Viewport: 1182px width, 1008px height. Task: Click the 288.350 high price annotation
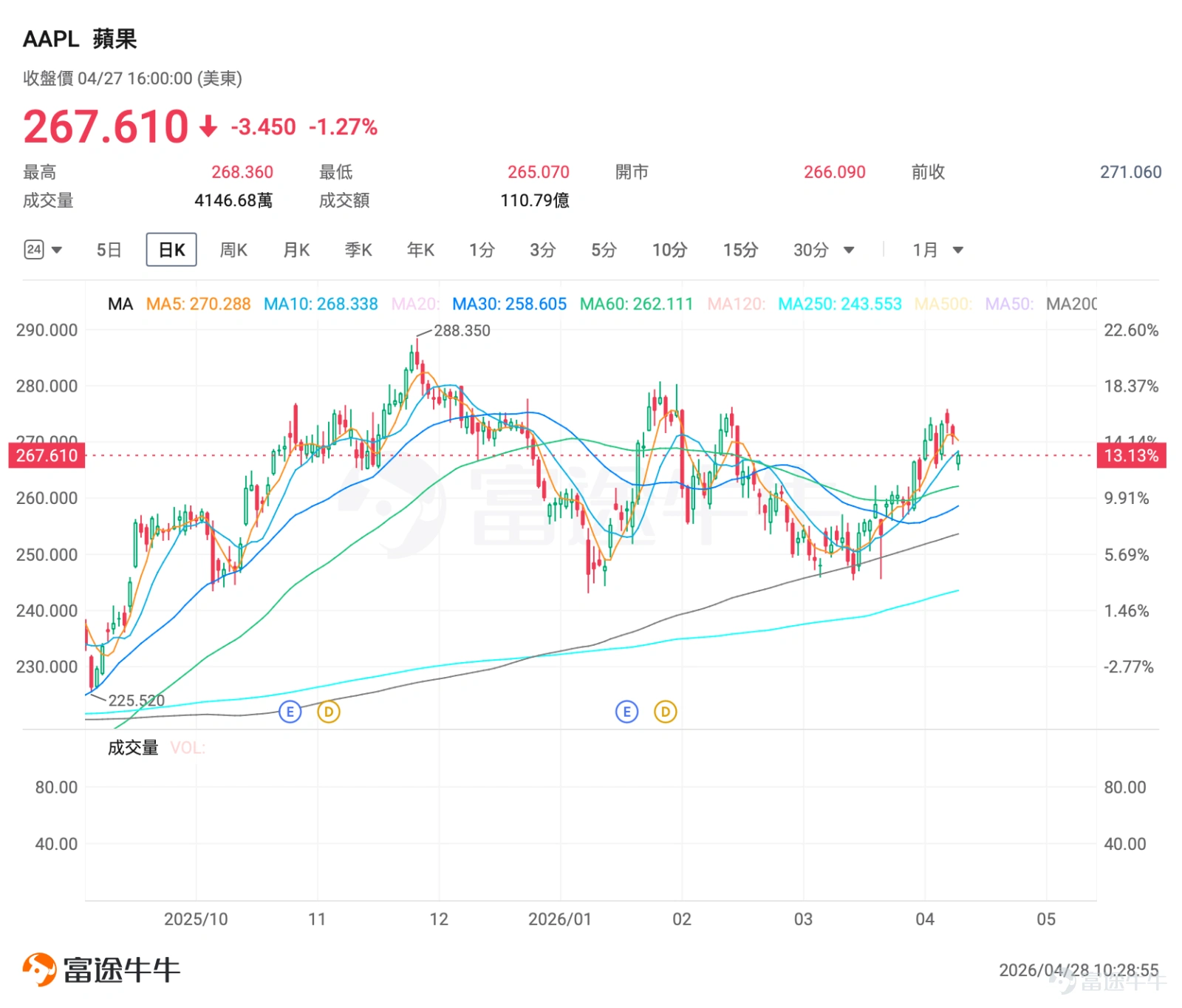pyautogui.click(x=462, y=330)
